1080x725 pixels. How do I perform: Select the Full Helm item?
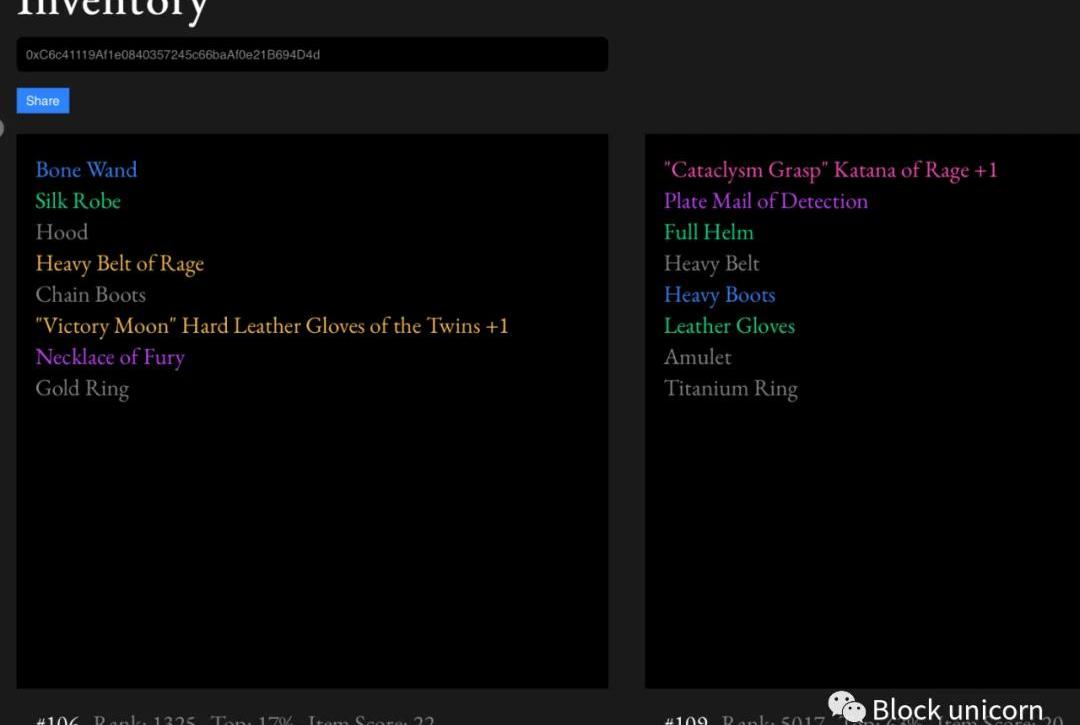click(708, 232)
